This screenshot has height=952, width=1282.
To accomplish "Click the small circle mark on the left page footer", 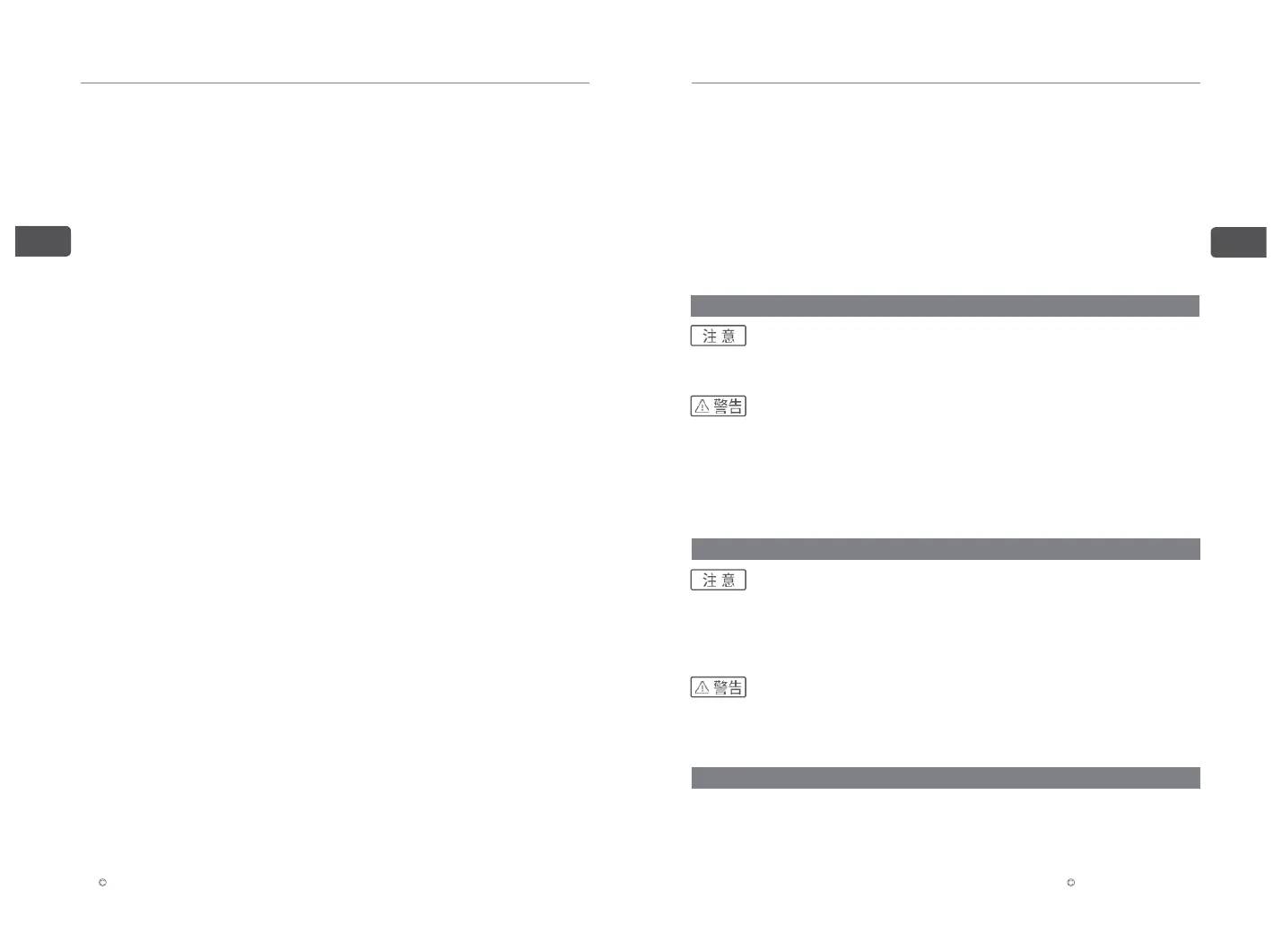I will pos(102,884).
